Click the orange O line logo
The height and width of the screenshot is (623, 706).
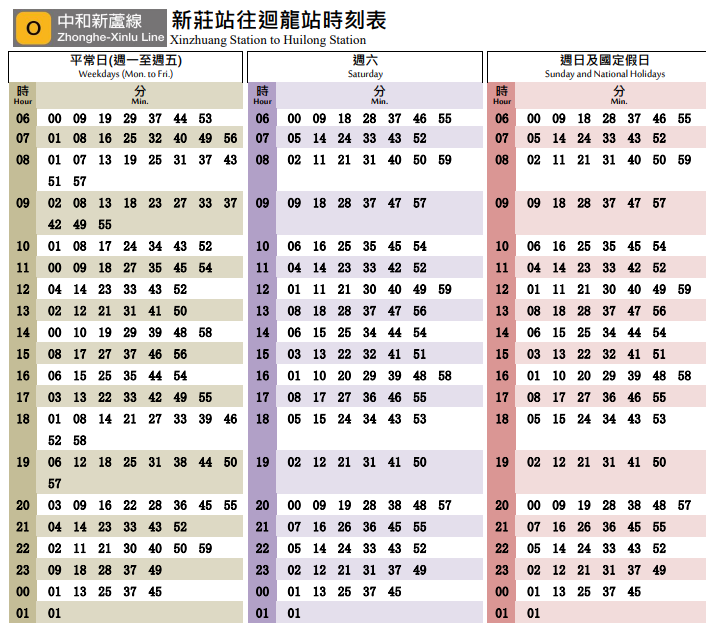(33, 28)
